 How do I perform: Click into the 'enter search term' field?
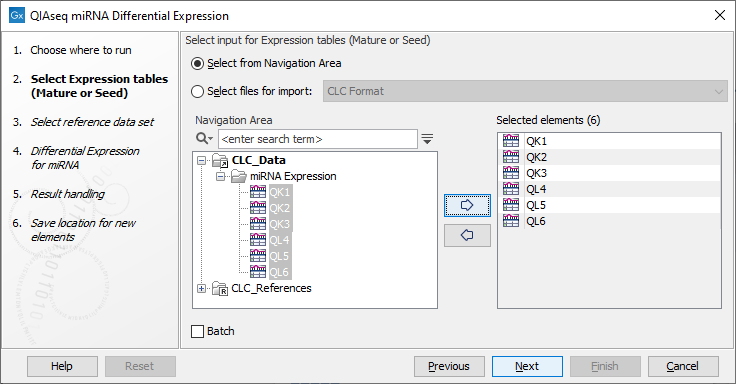pos(318,139)
